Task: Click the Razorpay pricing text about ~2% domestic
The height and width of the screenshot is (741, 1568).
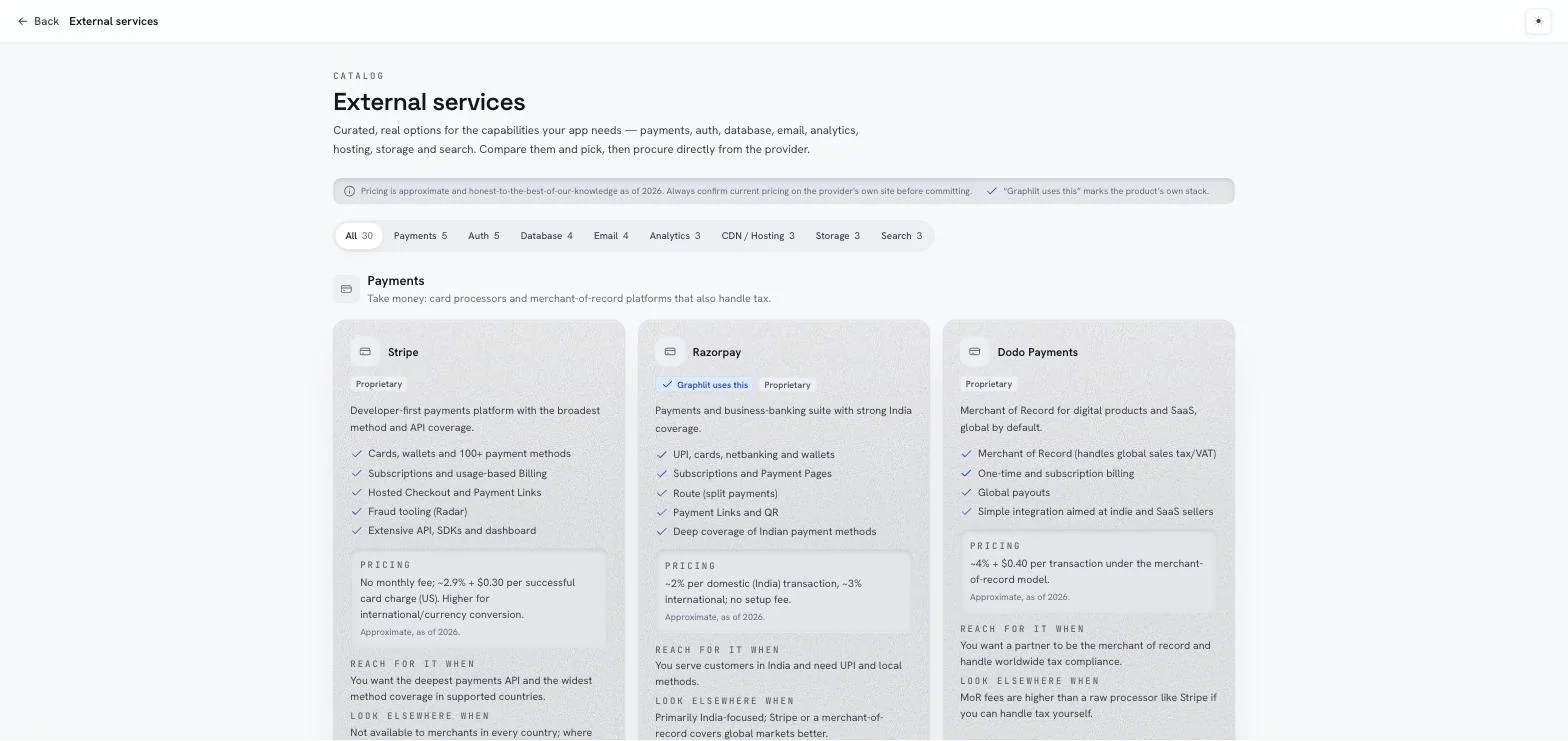Action: pos(763,592)
